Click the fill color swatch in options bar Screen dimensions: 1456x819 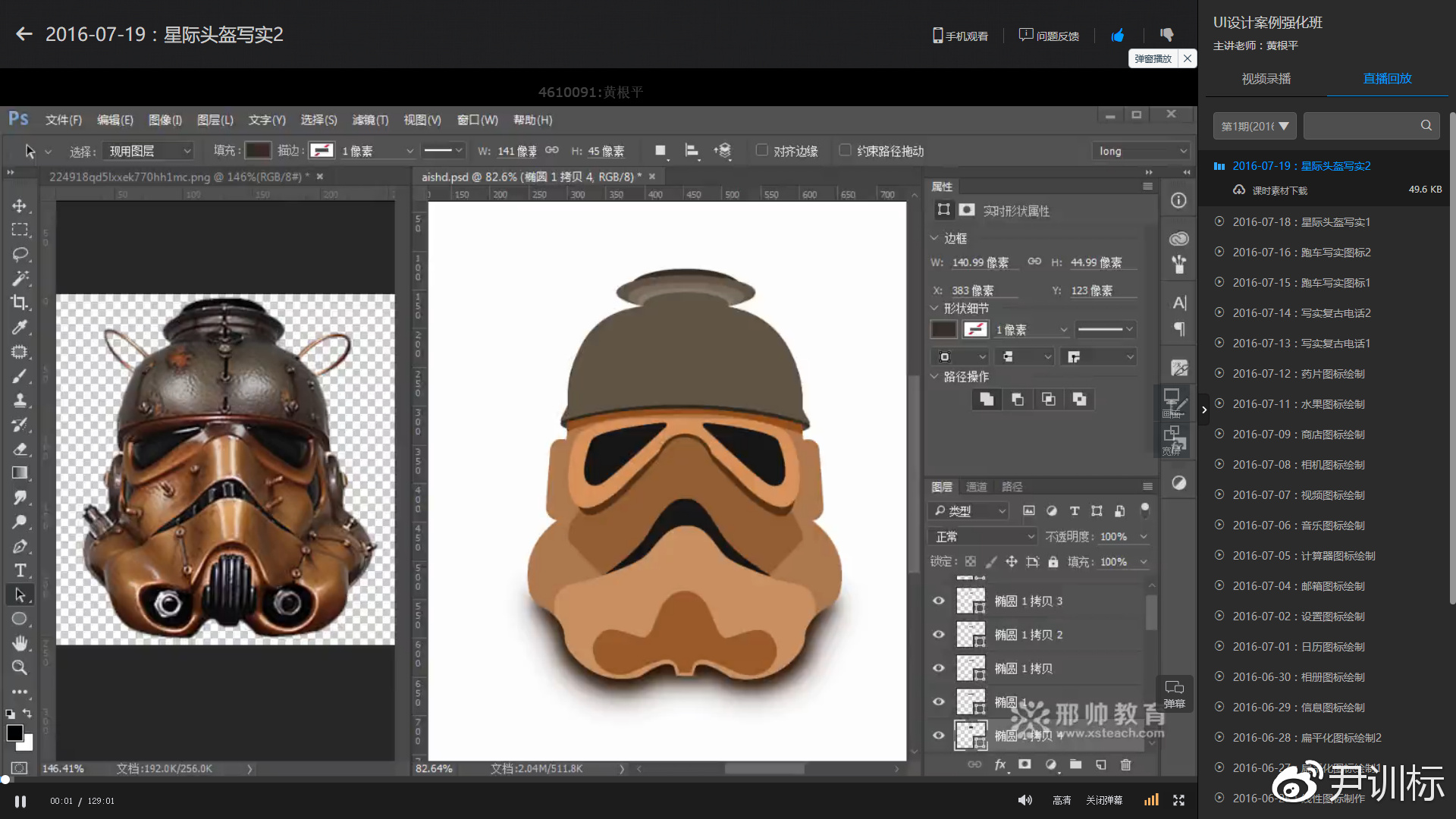(x=257, y=150)
